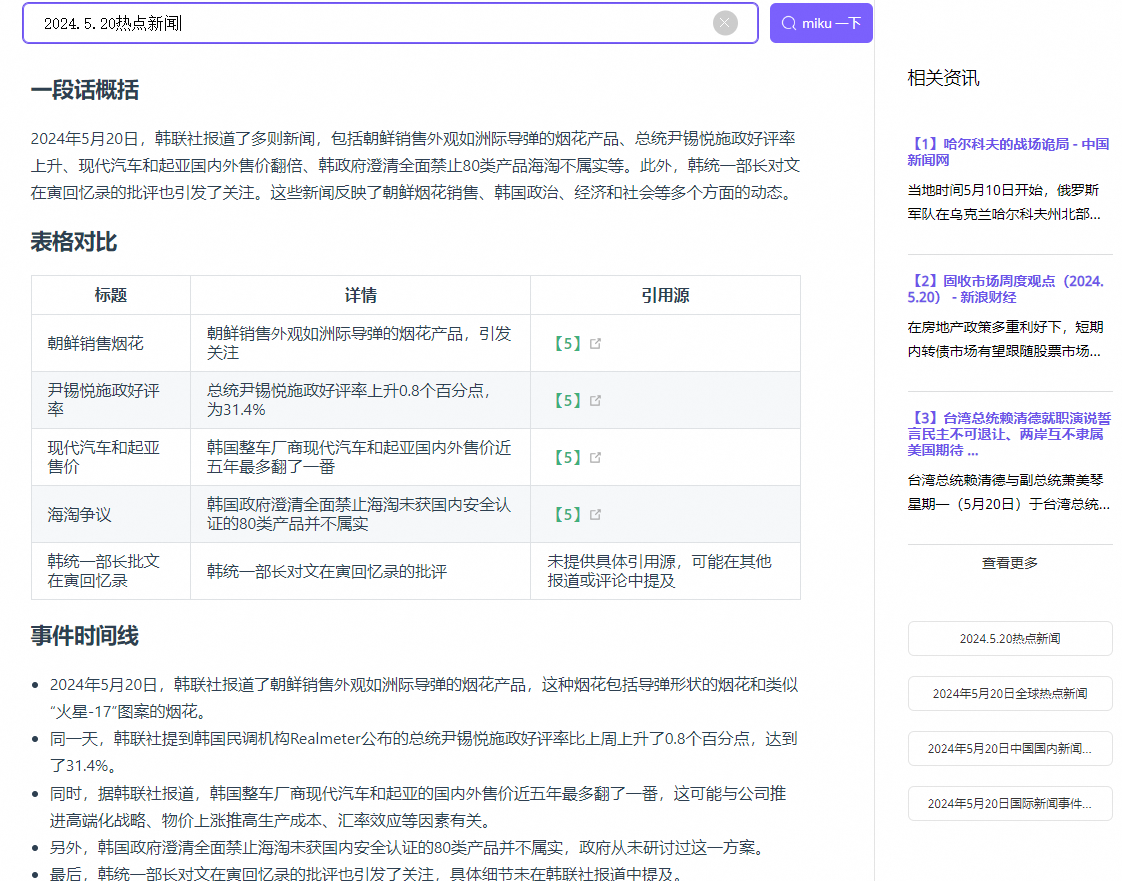
Task: Select suggested query 2024年5月20日中国国内新闻
Action: tap(1010, 749)
